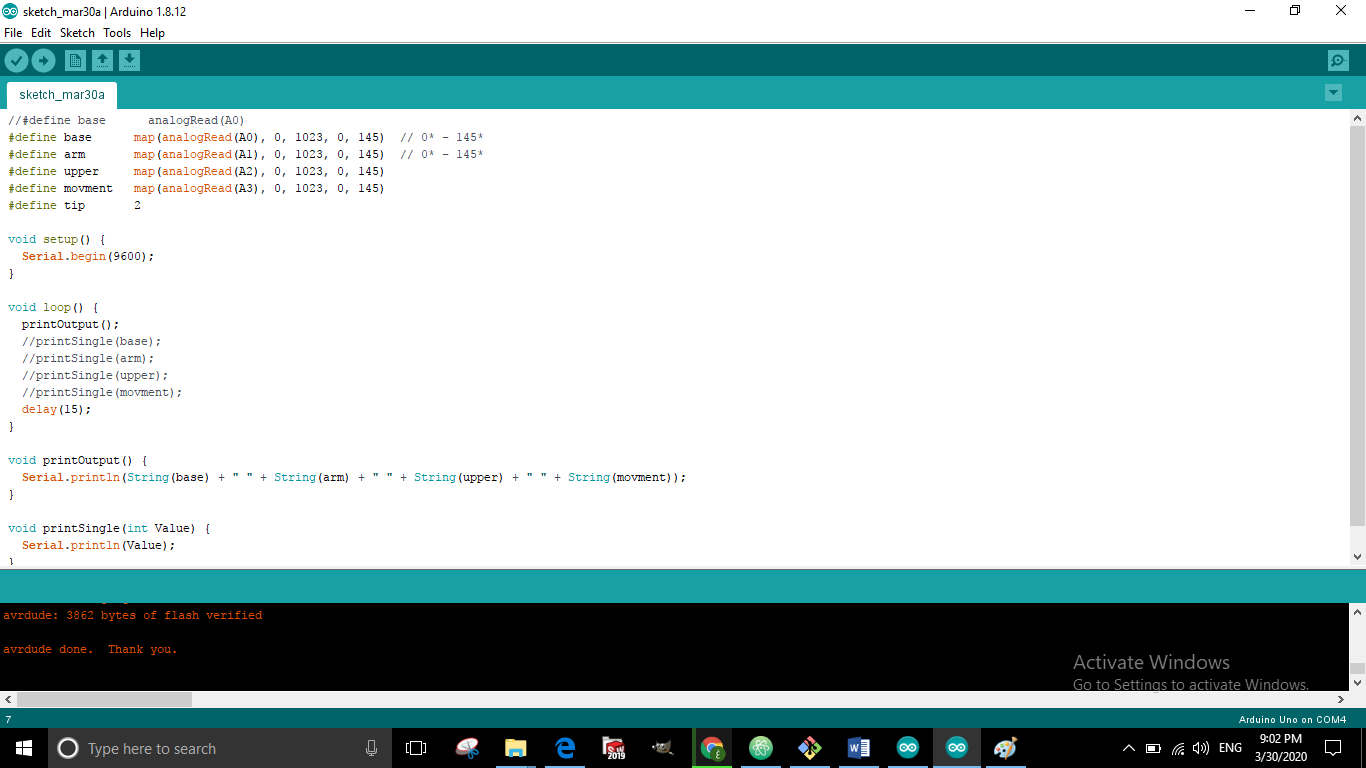Open the Serial Monitor magnifier icon
This screenshot has width=1366, height=768.
coord(1338,61)
